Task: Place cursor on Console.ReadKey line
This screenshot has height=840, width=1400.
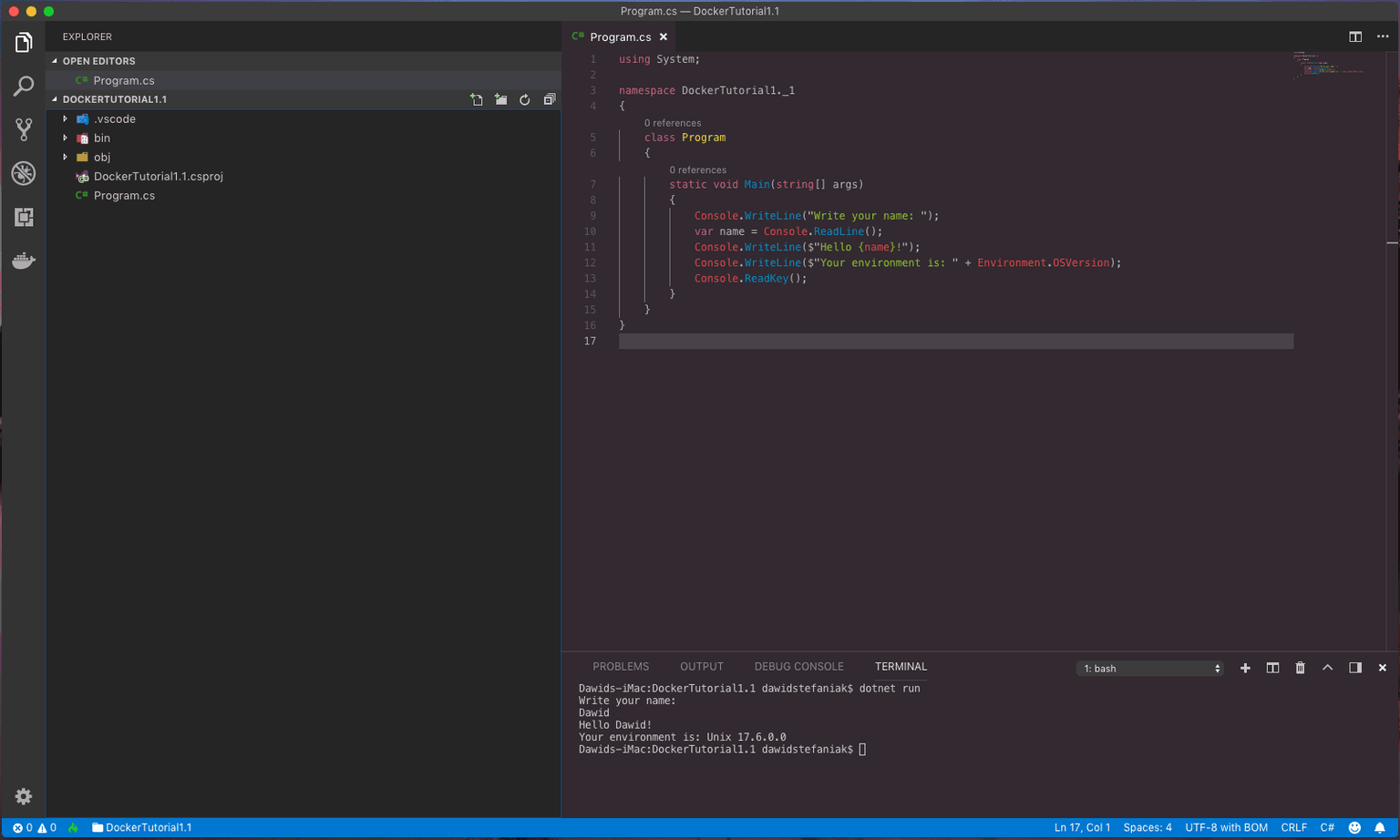Action: [x=750, y=279]
